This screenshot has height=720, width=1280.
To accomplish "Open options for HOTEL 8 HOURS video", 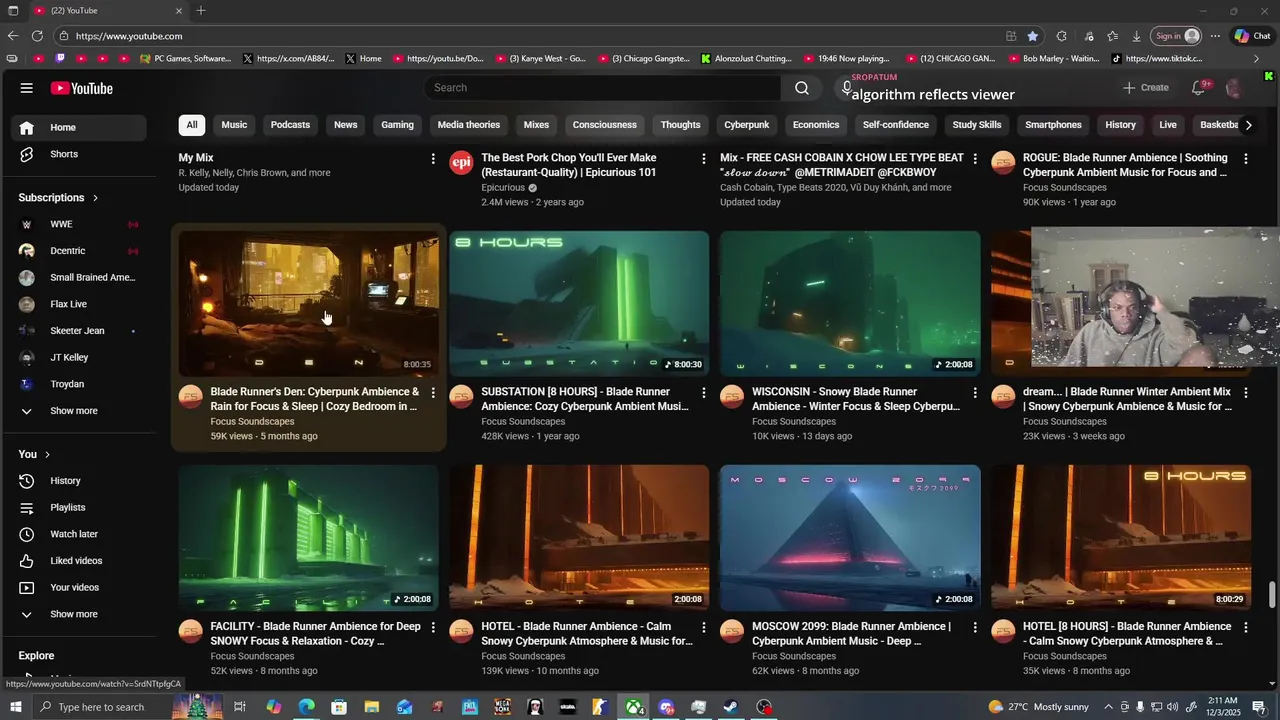I will point(1245,627).
